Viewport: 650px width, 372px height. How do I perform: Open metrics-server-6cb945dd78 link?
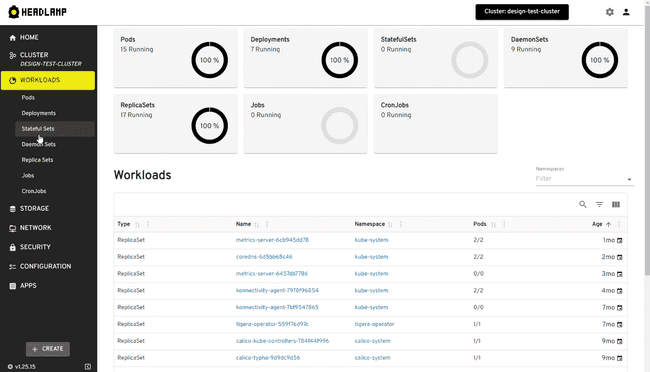pyautogui.click(x=272, y=240)
